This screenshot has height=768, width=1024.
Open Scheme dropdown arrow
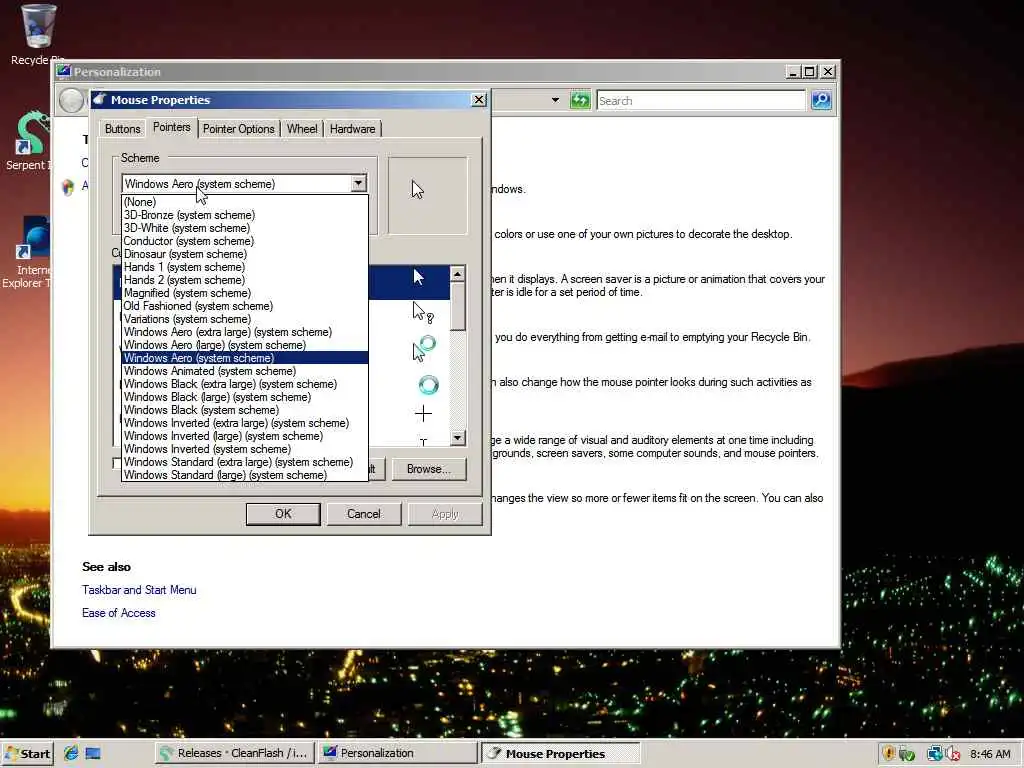click(358, 184)
